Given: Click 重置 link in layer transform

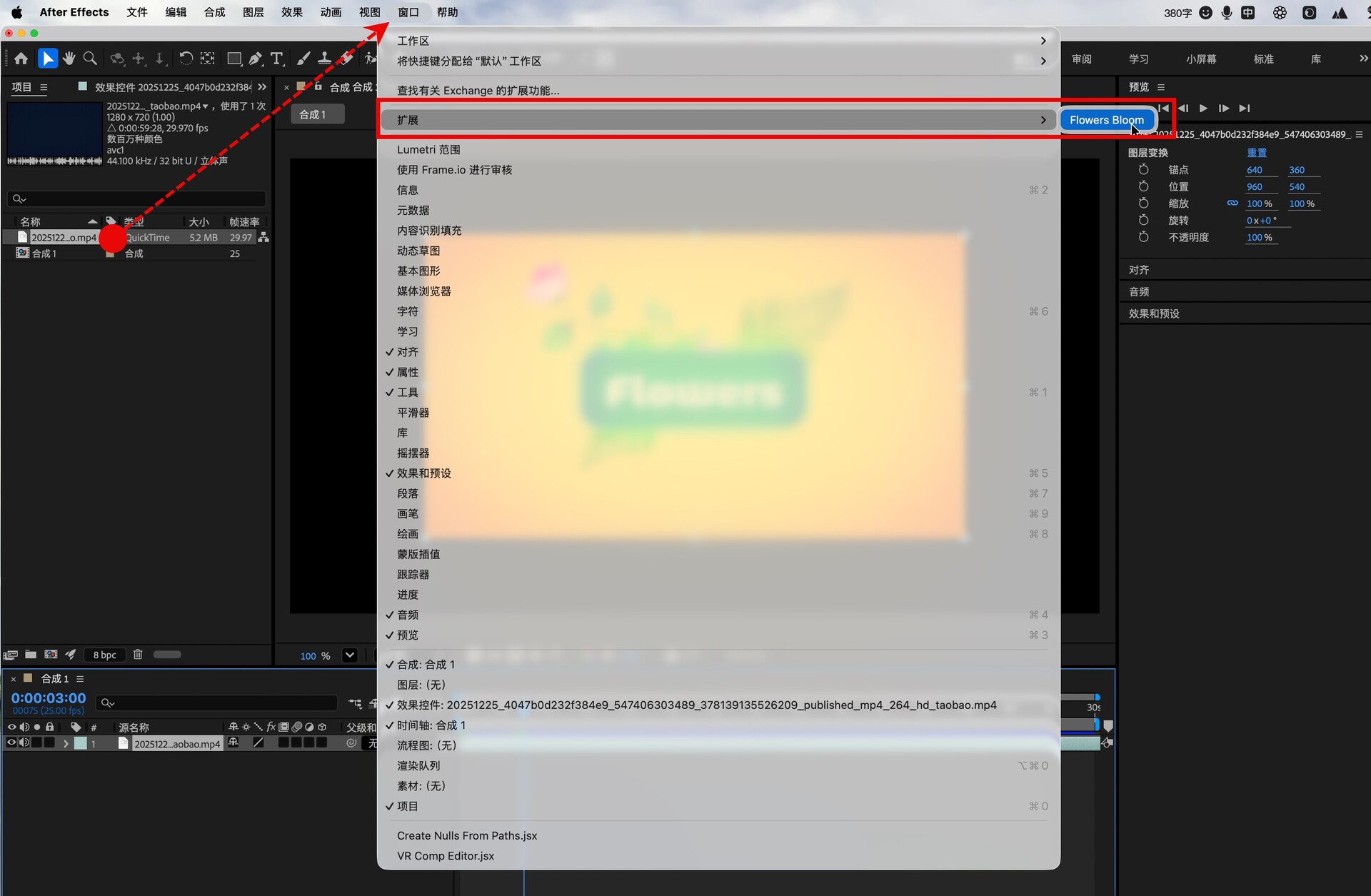Looking at the screenshot, I should coord(1257,153).
